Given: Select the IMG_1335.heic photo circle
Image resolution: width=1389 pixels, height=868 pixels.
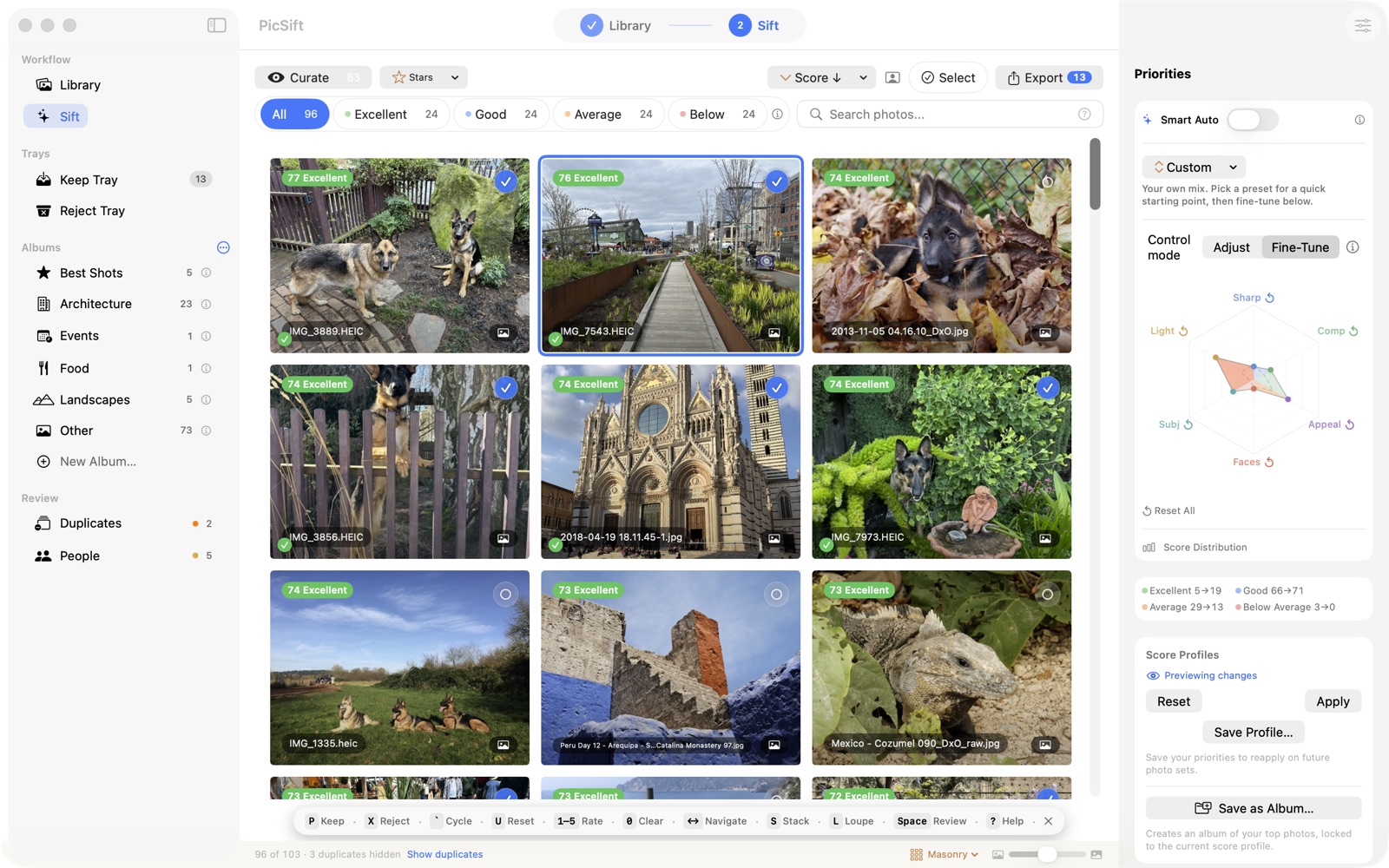Looking at the screenshot, I should [x=505, y=594].
